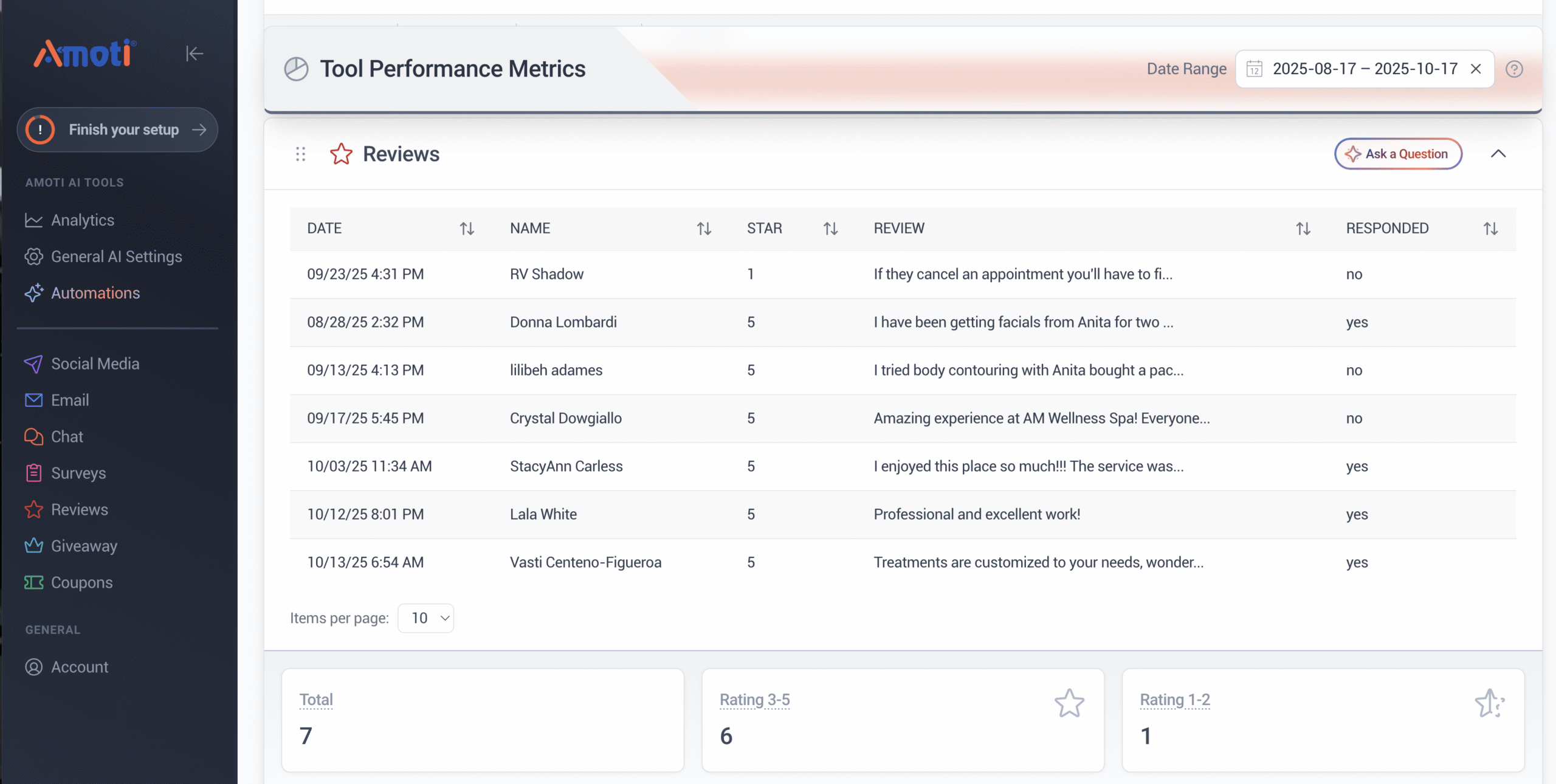Collapse the sidebar with arrow icon
This screenshot has height=784, width=1556.
(194, 54)
